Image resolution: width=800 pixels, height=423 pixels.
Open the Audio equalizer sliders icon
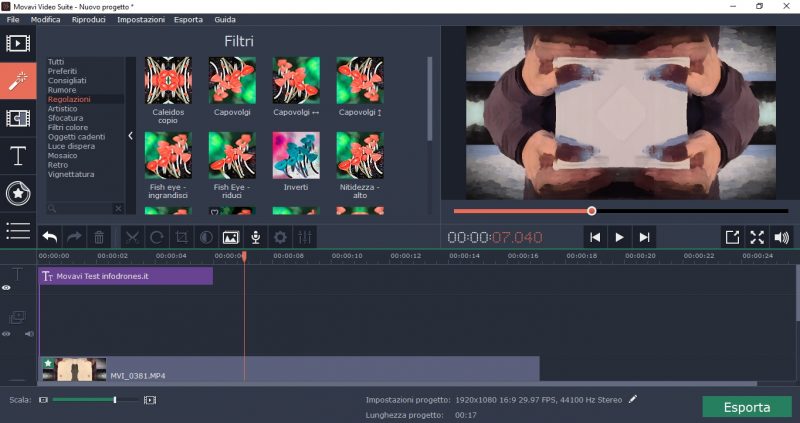coord(305,237)
